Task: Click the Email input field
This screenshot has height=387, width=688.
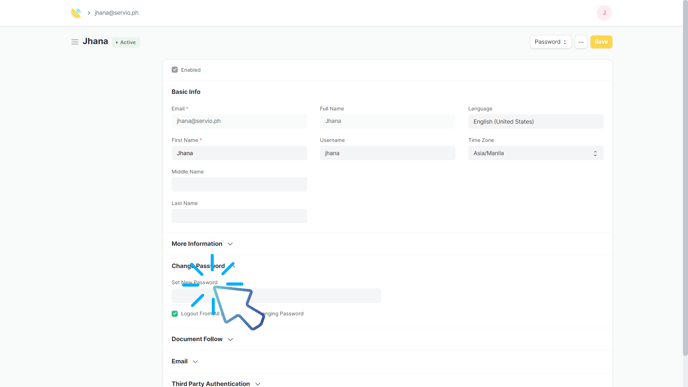Action: point(239,122)
